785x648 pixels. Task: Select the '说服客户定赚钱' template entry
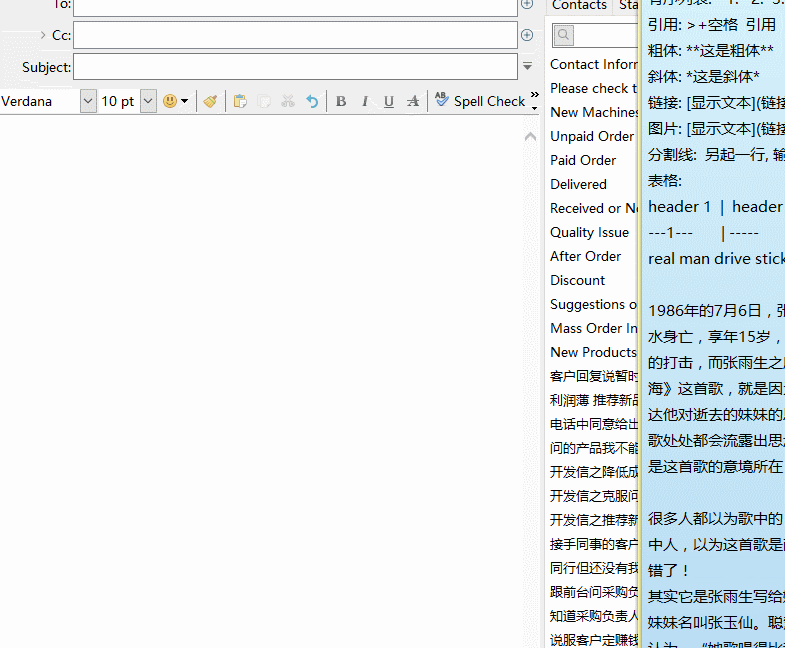tap(594, 640)
